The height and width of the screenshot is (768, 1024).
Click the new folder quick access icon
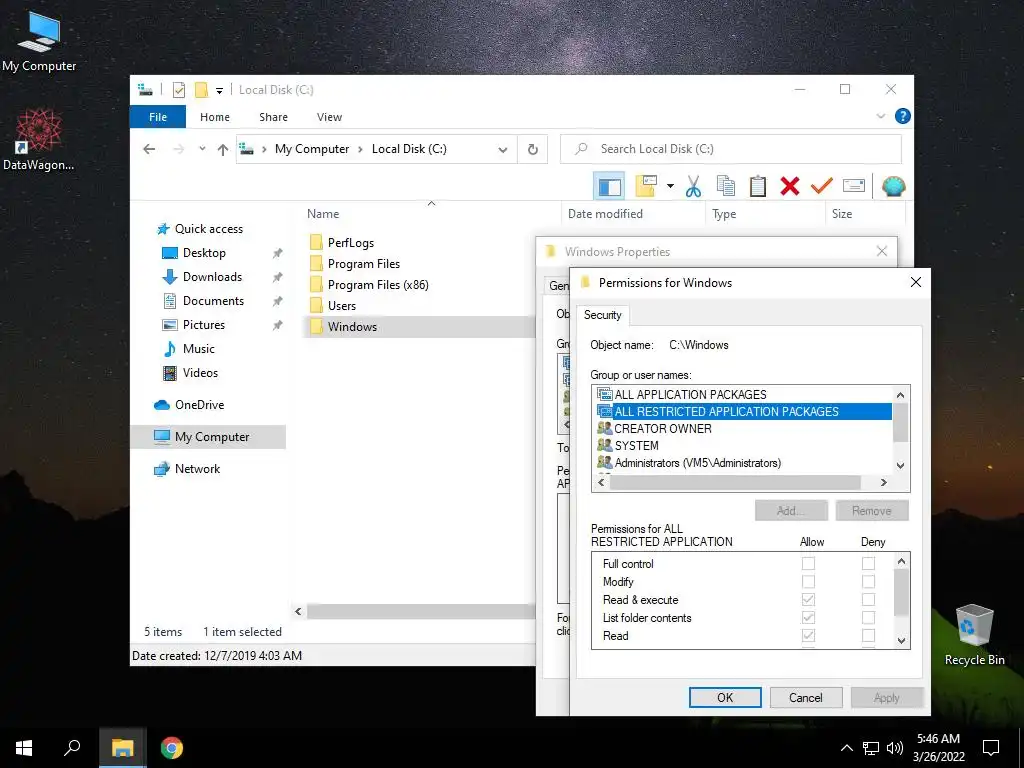tap(202, 90)
